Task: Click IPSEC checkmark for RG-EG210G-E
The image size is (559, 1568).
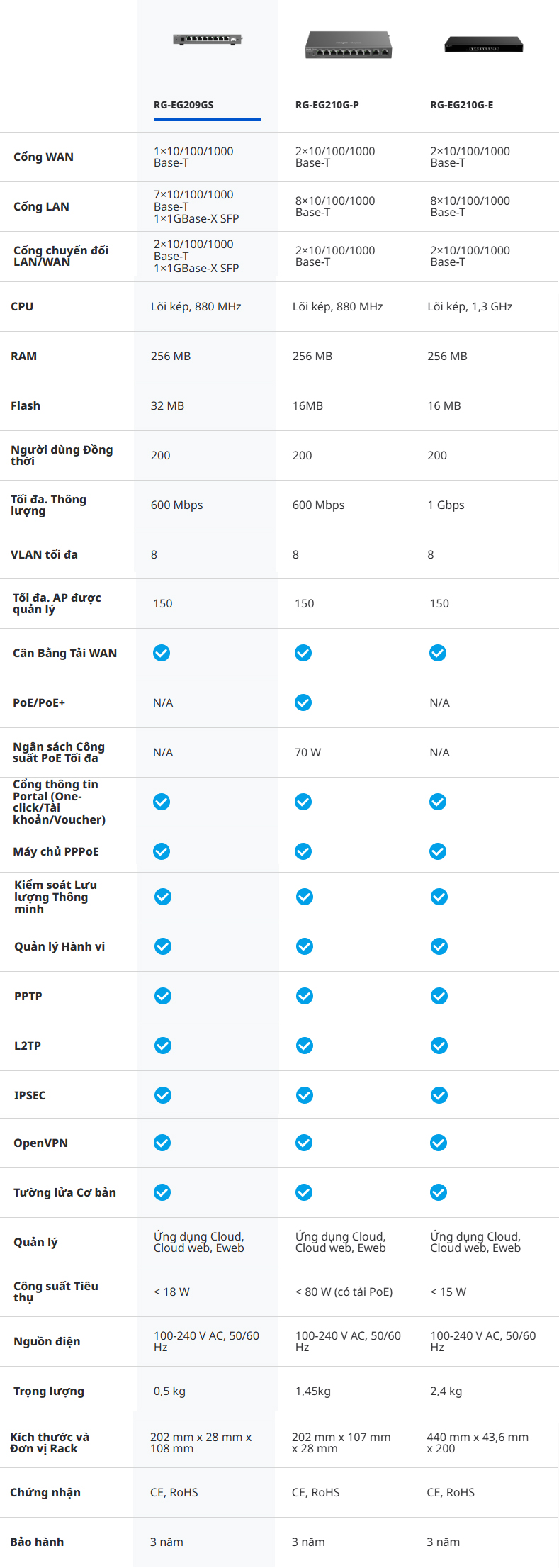Action: click(x=439, y=1095)
